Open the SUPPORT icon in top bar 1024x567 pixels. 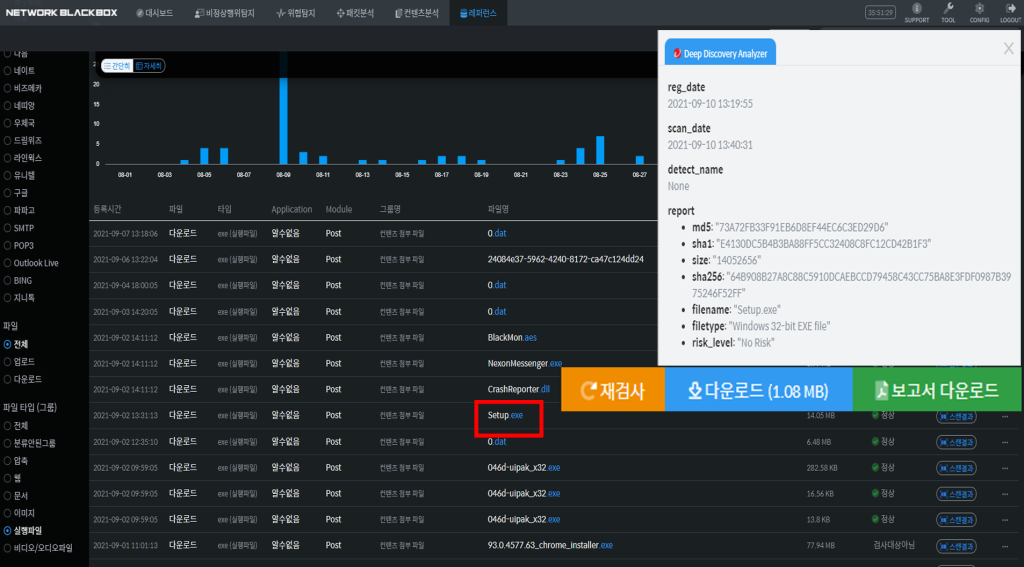(916, 12)
